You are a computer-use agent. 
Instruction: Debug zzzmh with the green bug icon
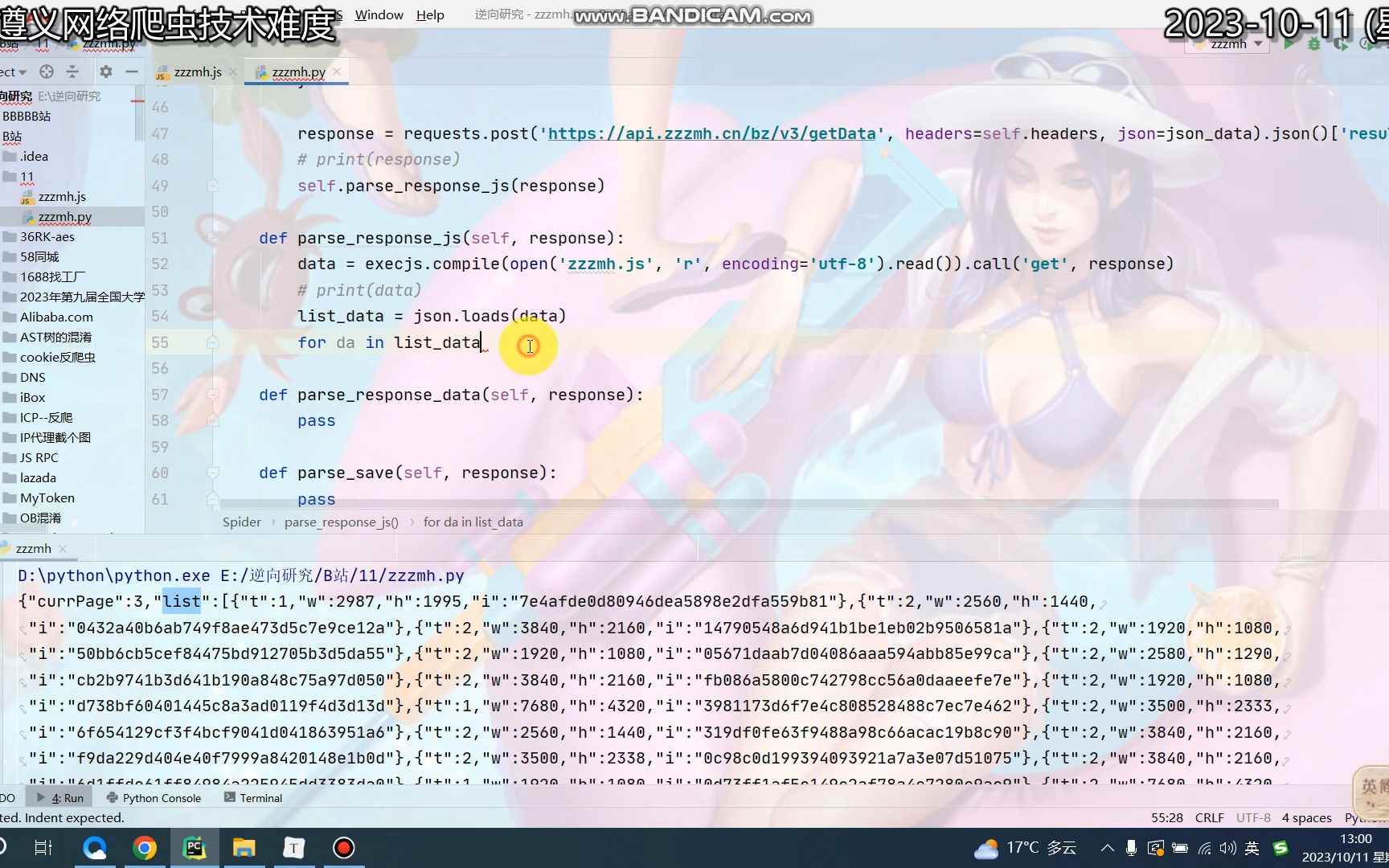(1314, 44)
